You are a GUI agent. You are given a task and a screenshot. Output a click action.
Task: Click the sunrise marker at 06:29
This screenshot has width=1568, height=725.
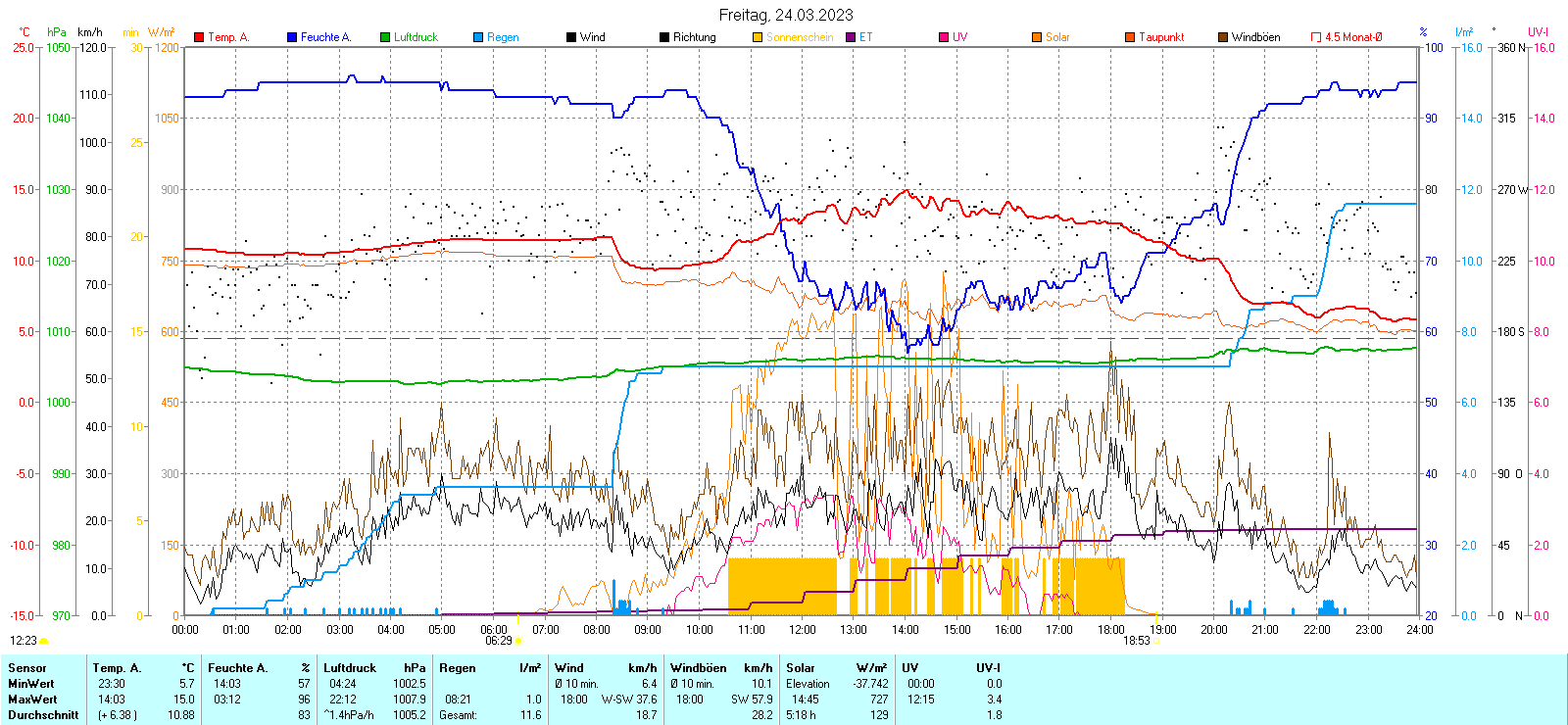(x=518, y=641)
